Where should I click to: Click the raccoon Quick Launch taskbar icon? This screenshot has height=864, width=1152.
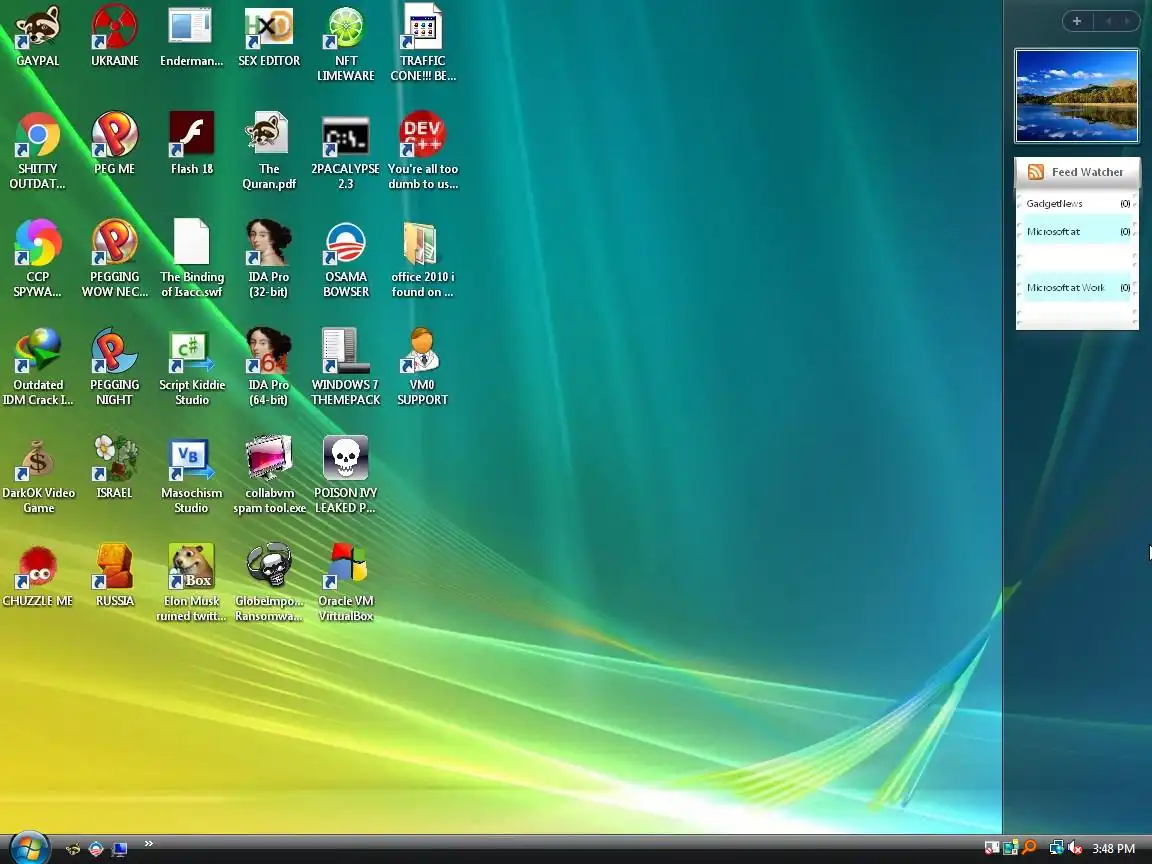pyautogui.click(x=73, y=849)
